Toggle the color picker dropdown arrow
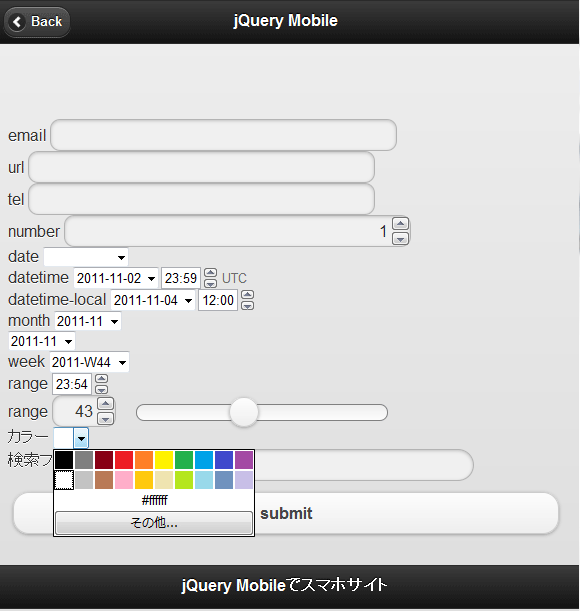Viewport: 580px width, 611px height. (x=81, y=438)
